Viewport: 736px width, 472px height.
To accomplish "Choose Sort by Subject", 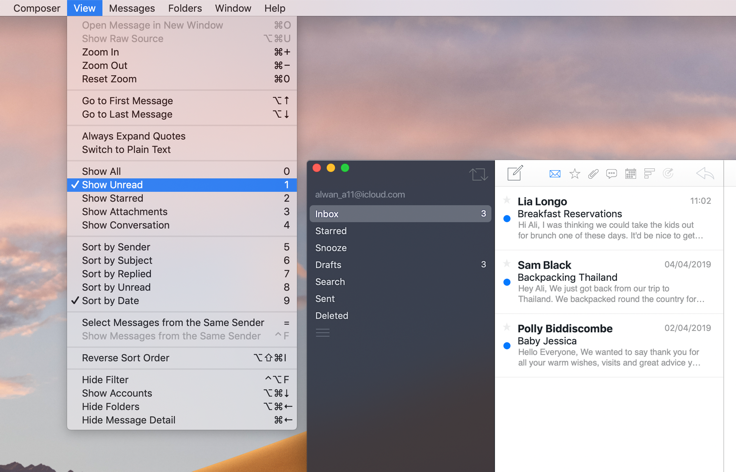I will point(182,260).
